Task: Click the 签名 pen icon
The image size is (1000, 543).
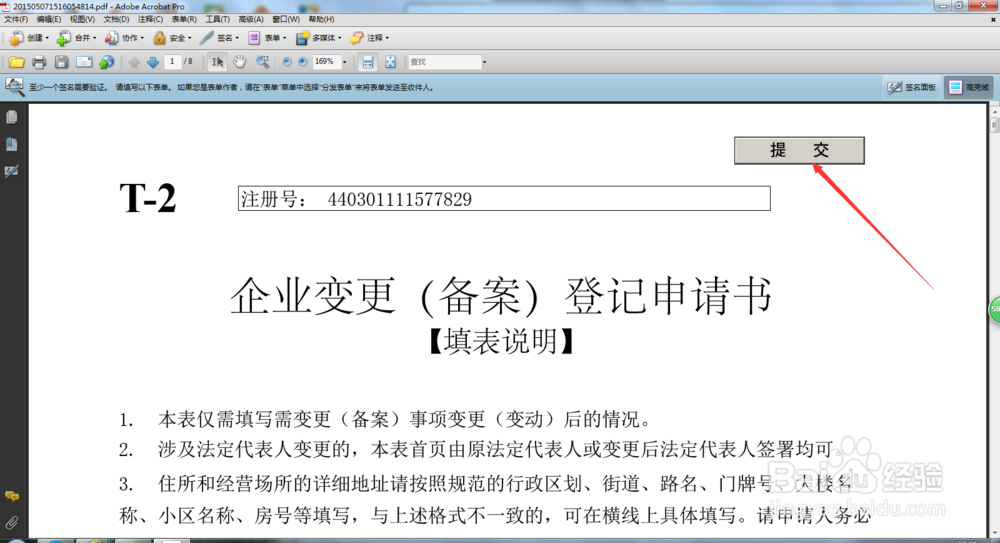Action: tap(207, 38)
